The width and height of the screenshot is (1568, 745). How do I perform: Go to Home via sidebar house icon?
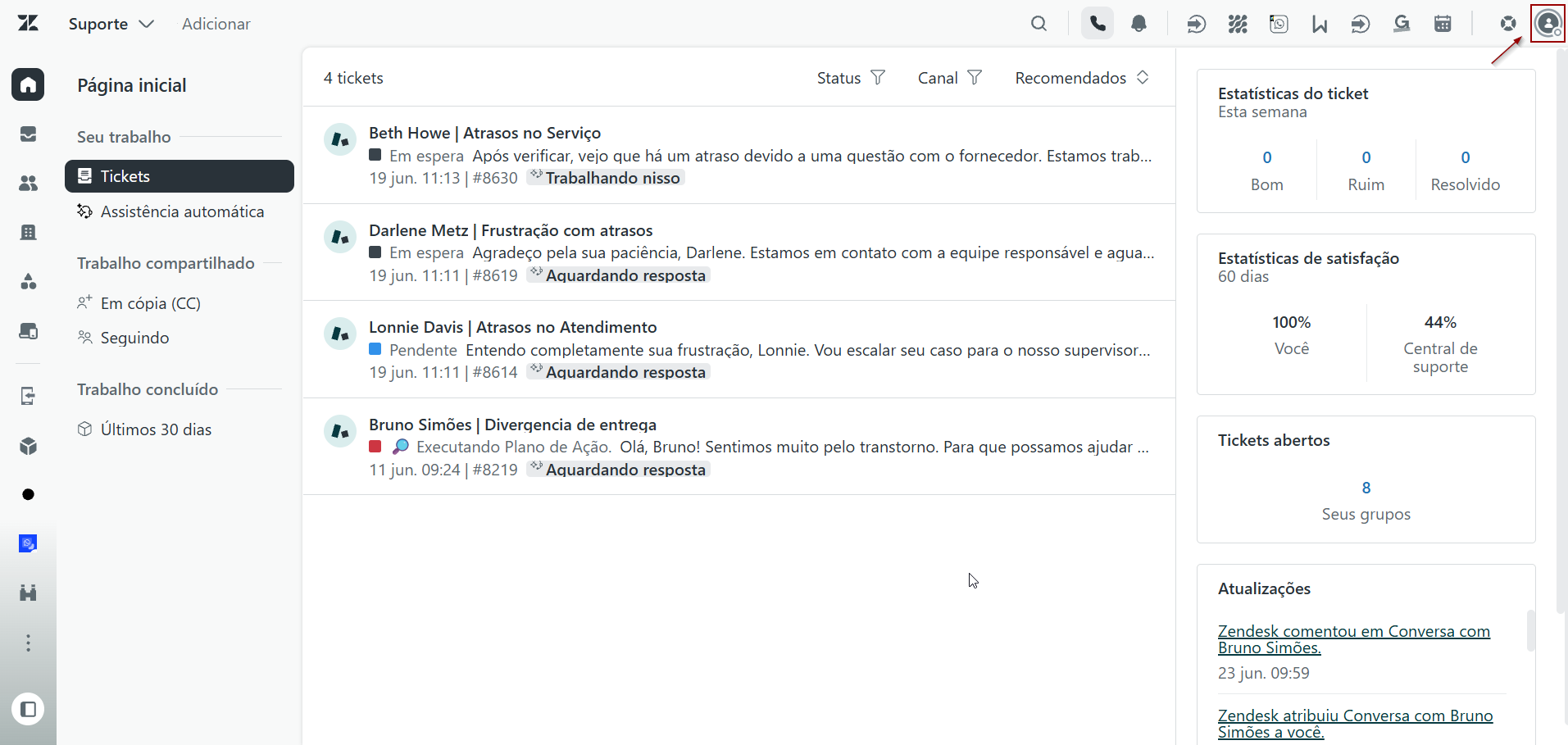(x=28, y=84)
